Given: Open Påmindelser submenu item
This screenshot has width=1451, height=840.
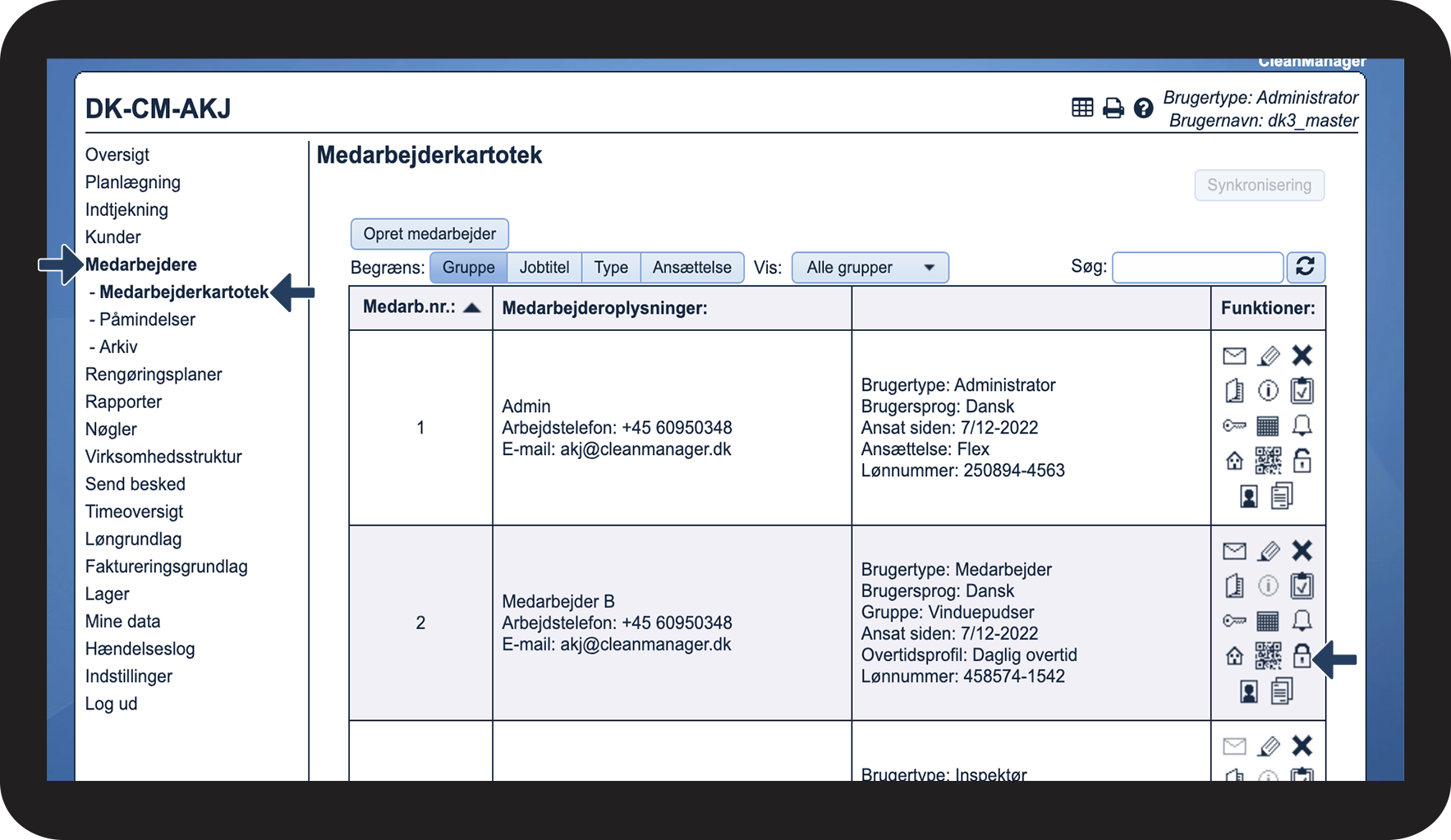Looking at the screenshot, I should [x=147, y=319].
